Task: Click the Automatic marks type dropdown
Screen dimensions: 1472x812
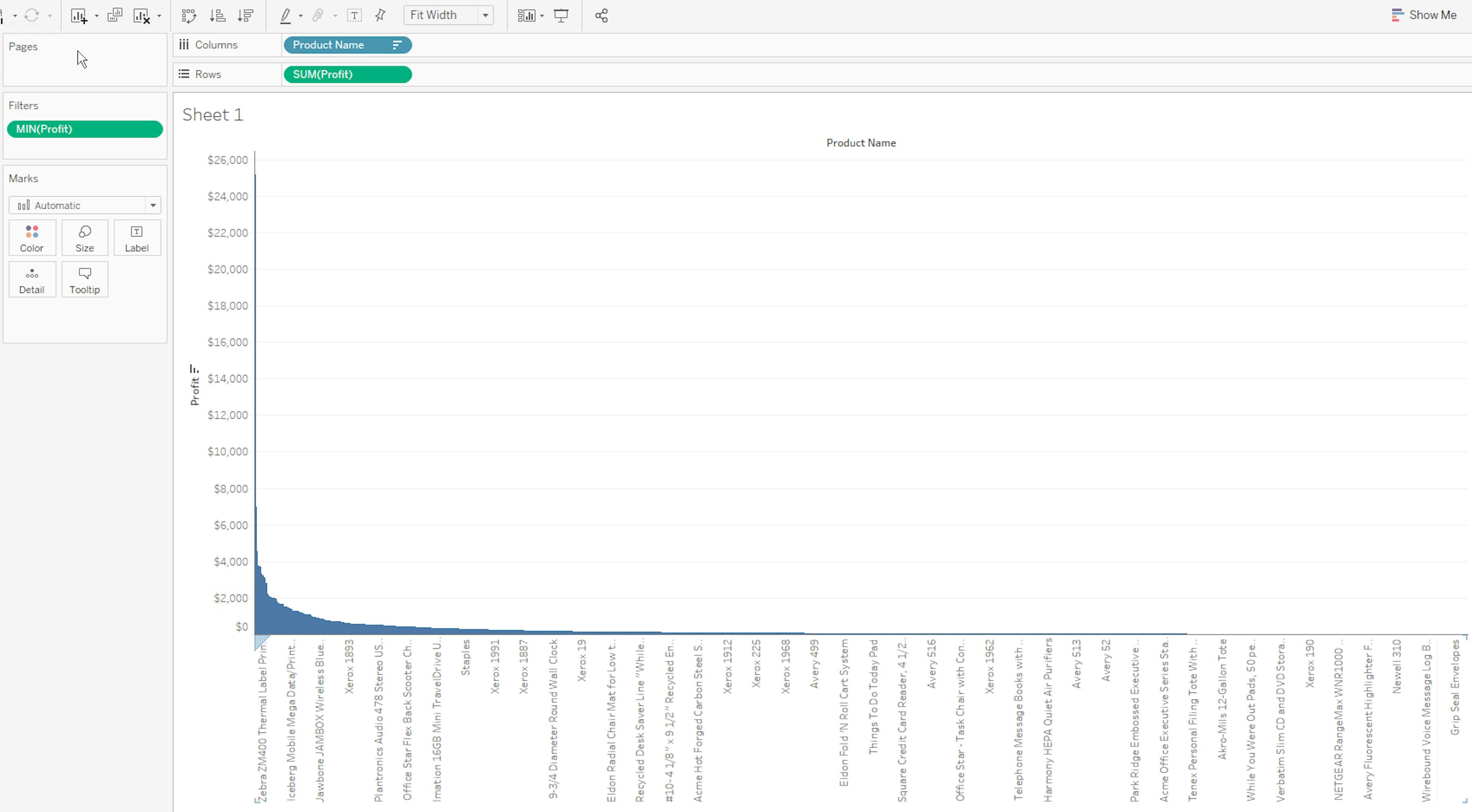Action: (85, 205)
